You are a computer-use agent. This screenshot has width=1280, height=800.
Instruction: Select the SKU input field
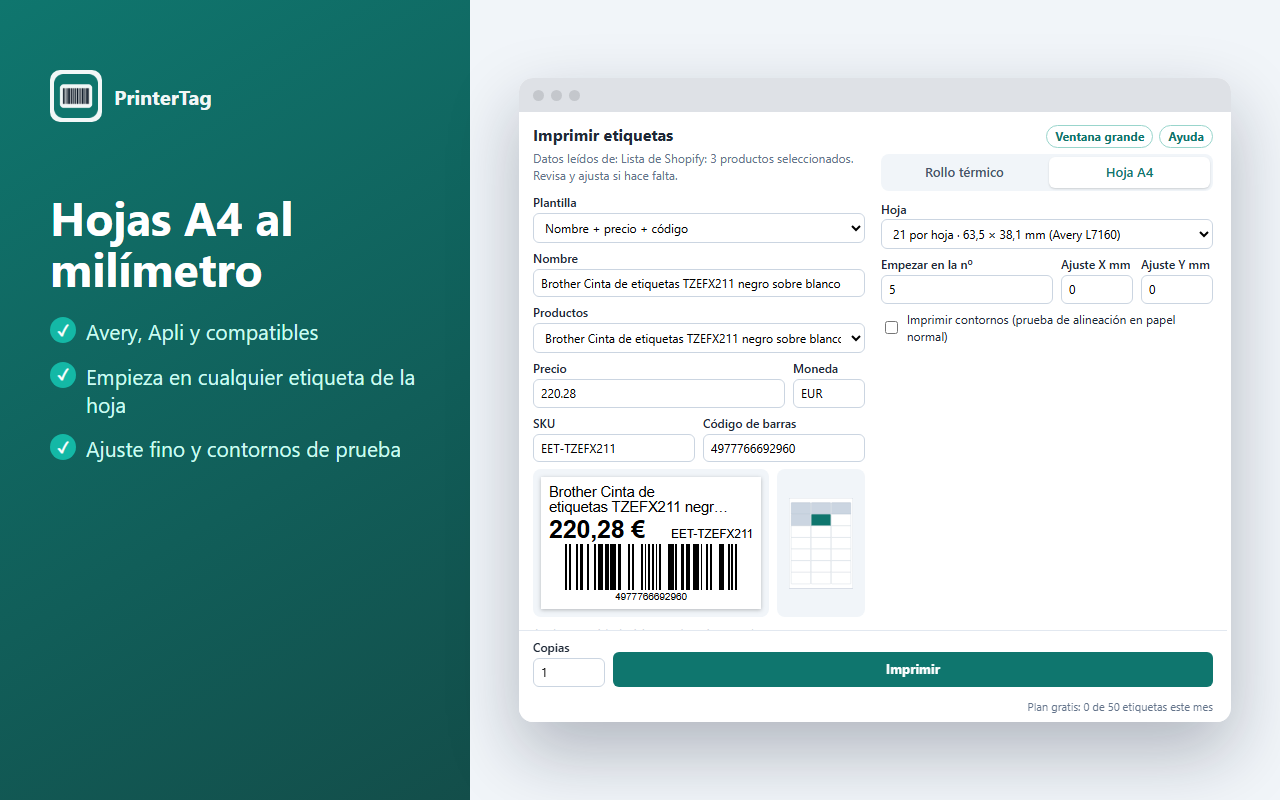coord(614,448)
